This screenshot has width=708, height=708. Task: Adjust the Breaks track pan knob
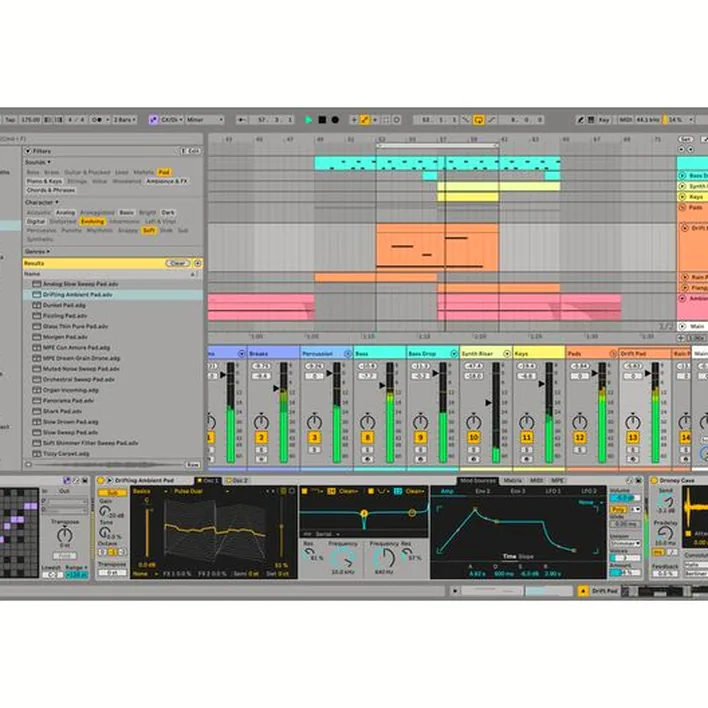pos(261,422)
